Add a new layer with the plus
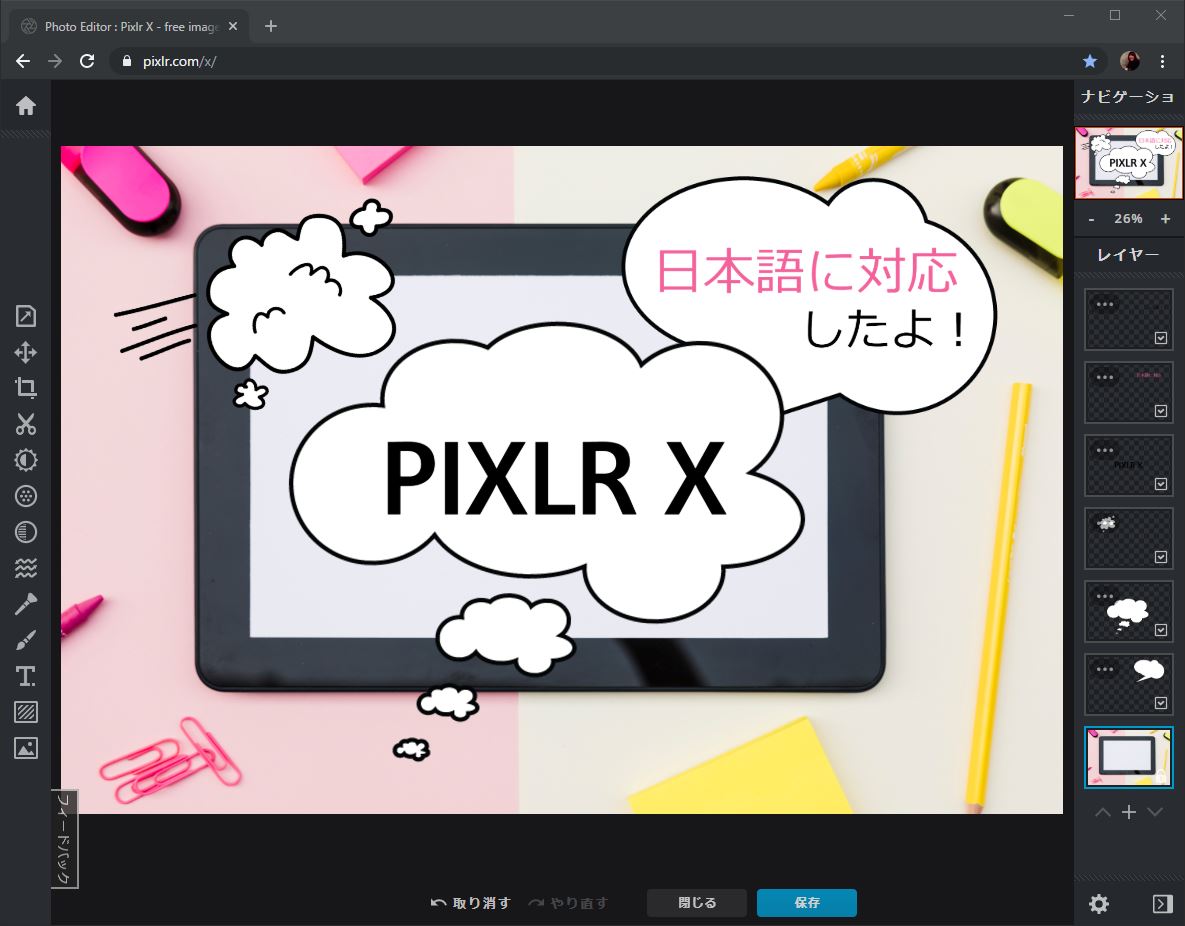 click(1128, 813)
